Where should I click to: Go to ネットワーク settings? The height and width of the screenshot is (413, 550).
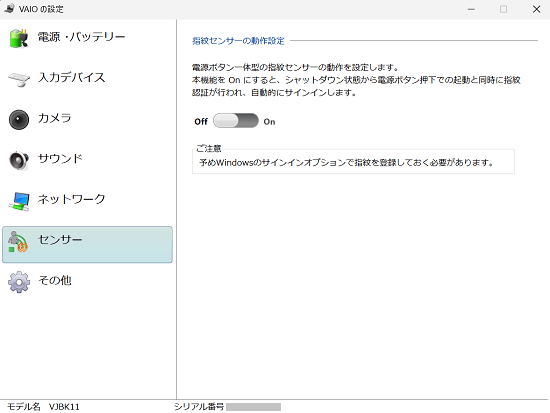(72, 199)
